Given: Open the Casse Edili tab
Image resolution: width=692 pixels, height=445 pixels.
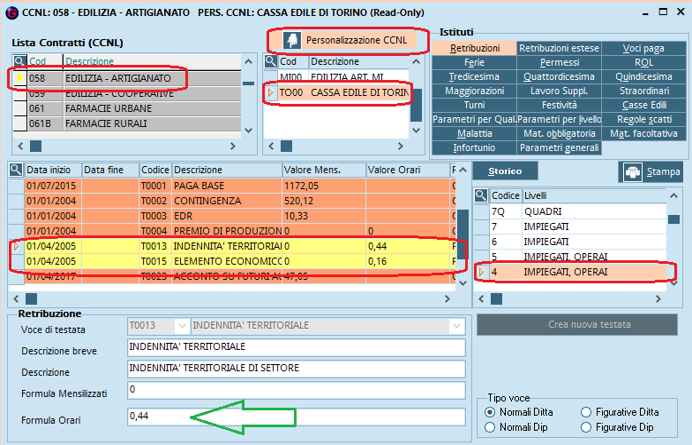Looking at the screenshot, I should click(x=644, y=105).
